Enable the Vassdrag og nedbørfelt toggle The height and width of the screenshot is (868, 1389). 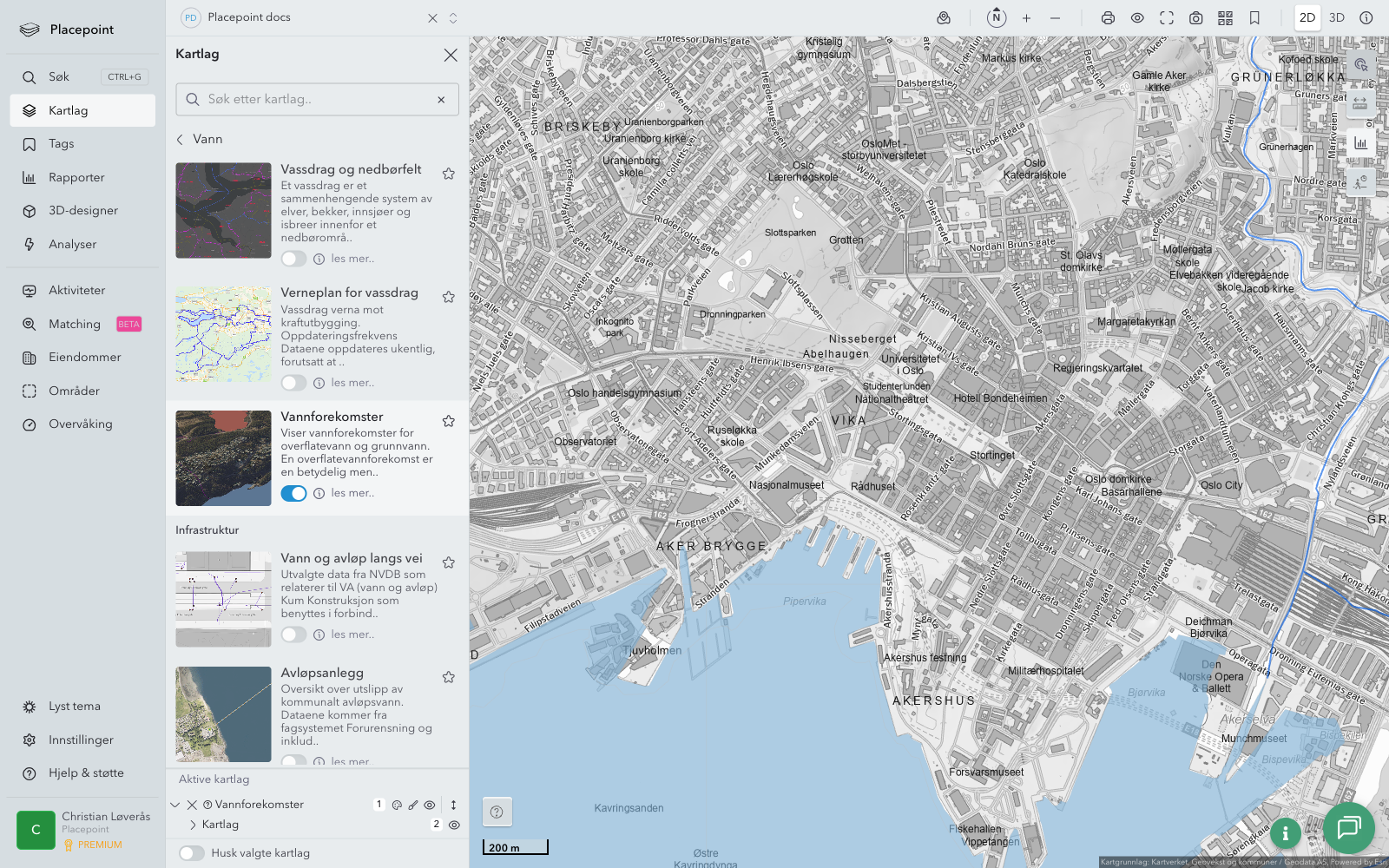click(x=293, y=259)
